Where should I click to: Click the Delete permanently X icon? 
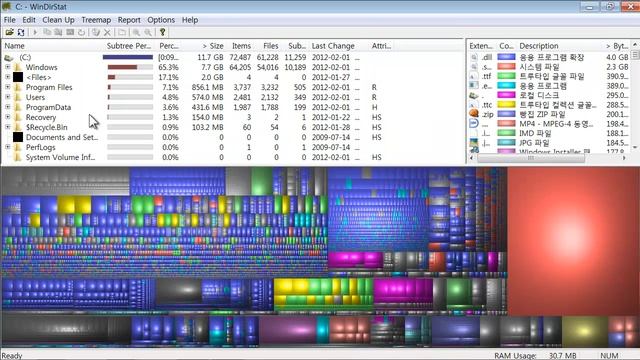click(x=107, y=32)
